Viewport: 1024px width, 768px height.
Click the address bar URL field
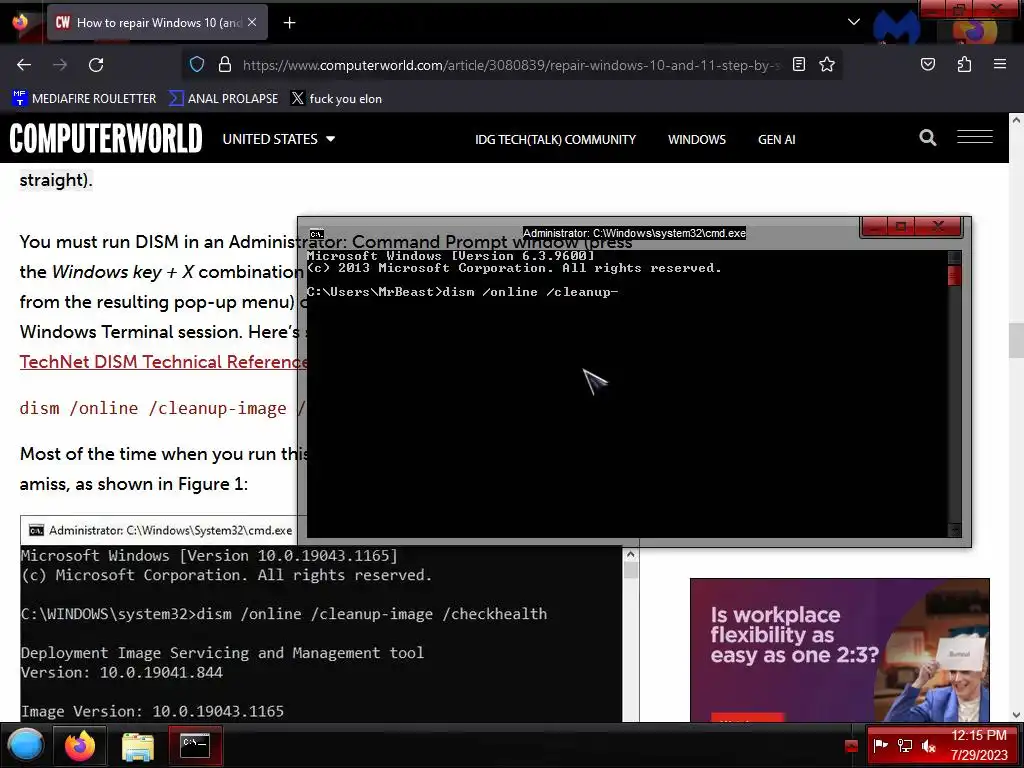click(511, 65)
